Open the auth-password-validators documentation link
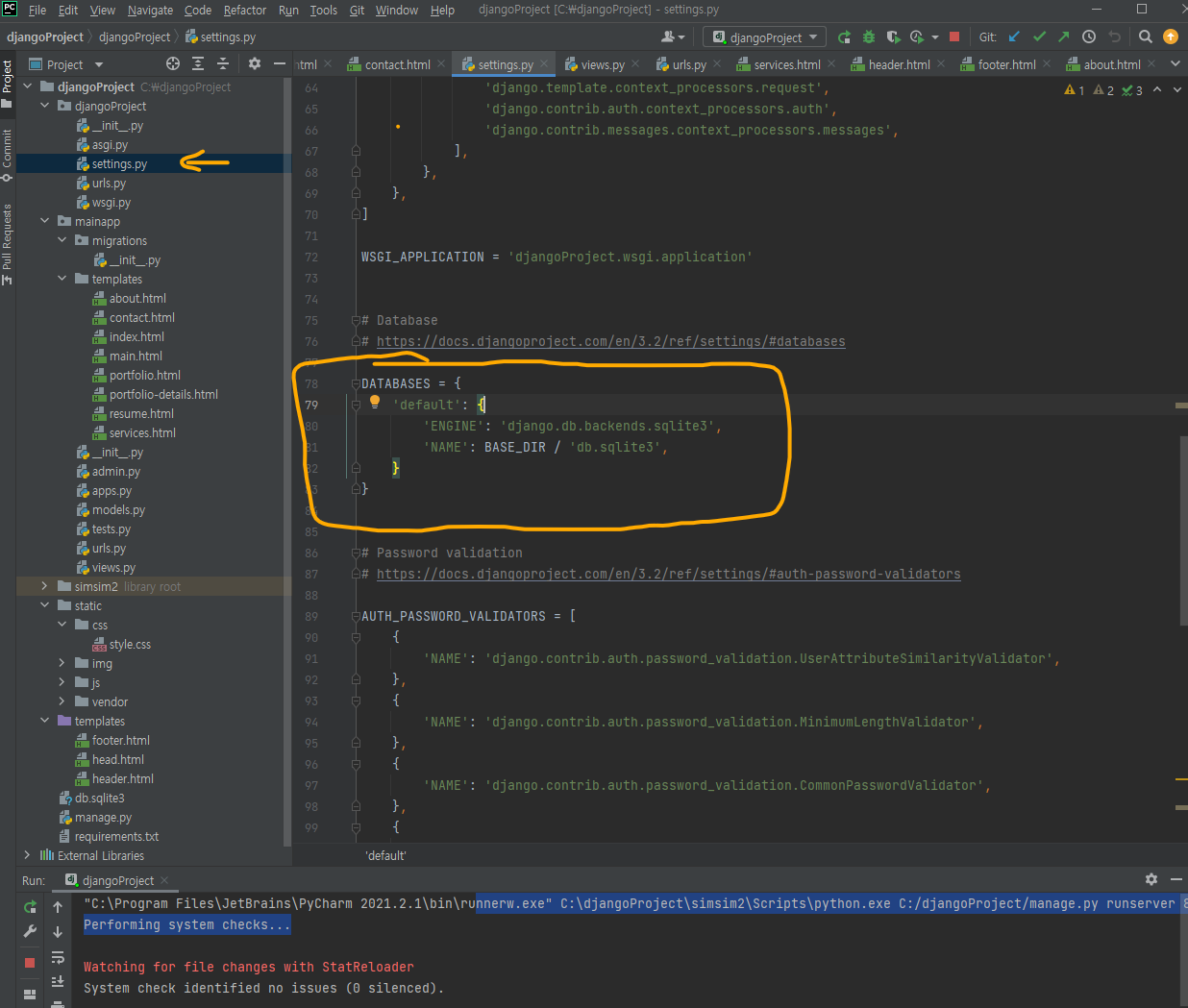This screenshot has height=1008, width=1188. click(x=669, y=574)
